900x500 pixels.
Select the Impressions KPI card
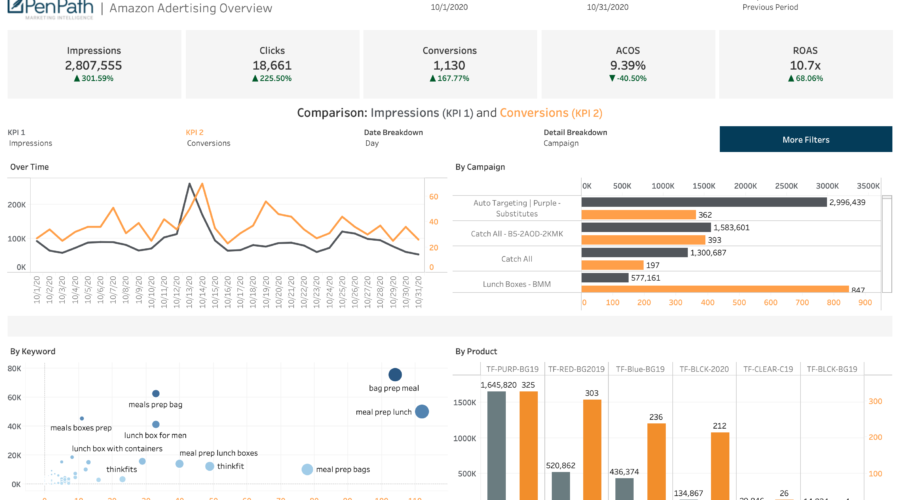click(94, 64)
